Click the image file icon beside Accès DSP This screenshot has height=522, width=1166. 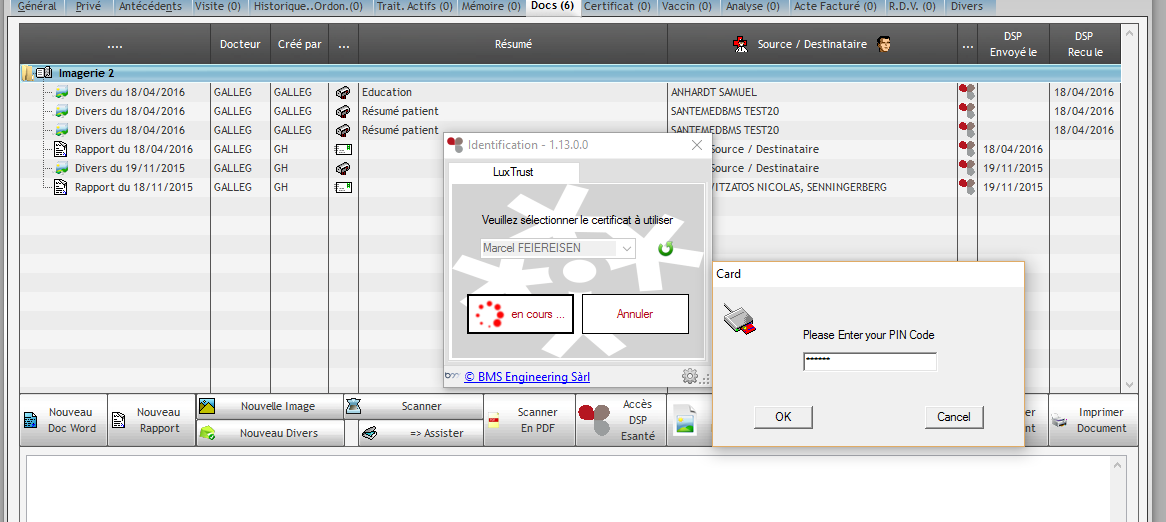click(685, 421)
